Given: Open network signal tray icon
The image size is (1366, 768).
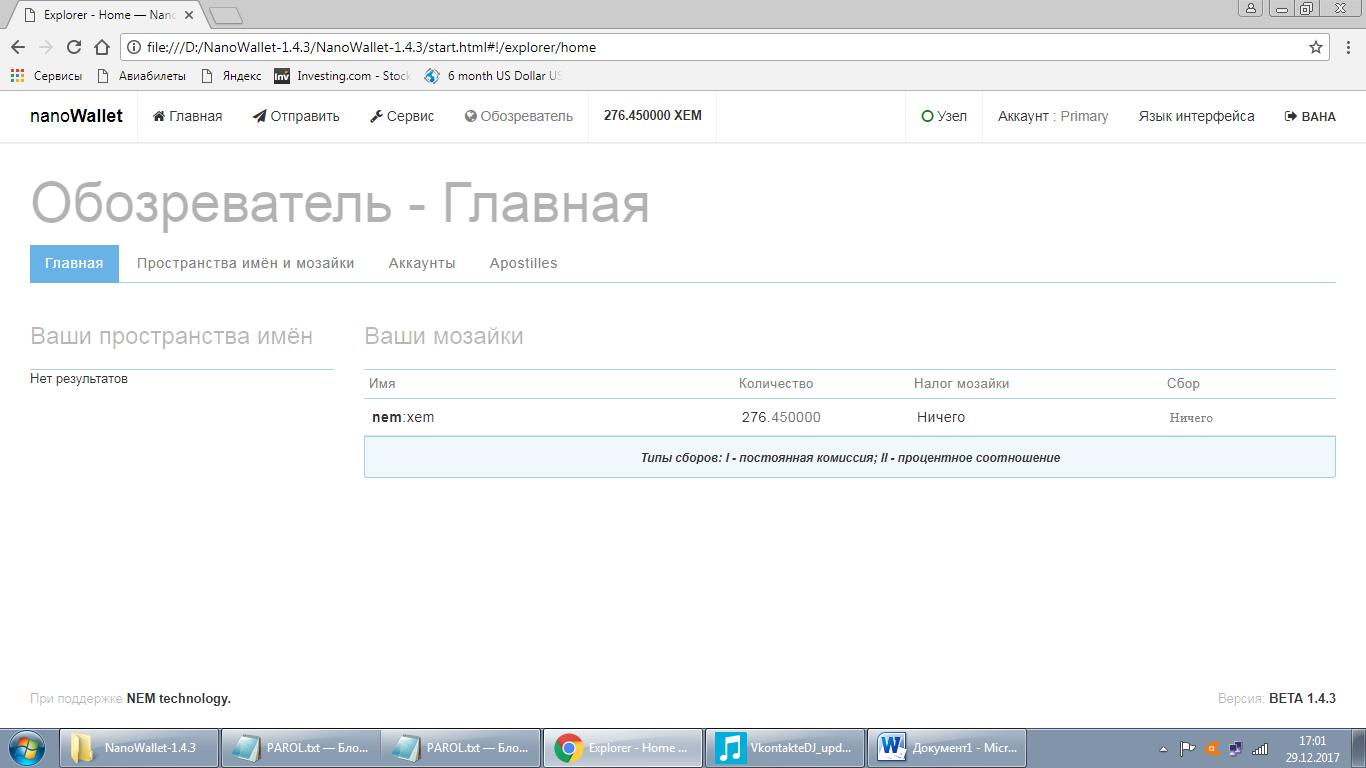Looking at the screenshot, I should 1260,748.
